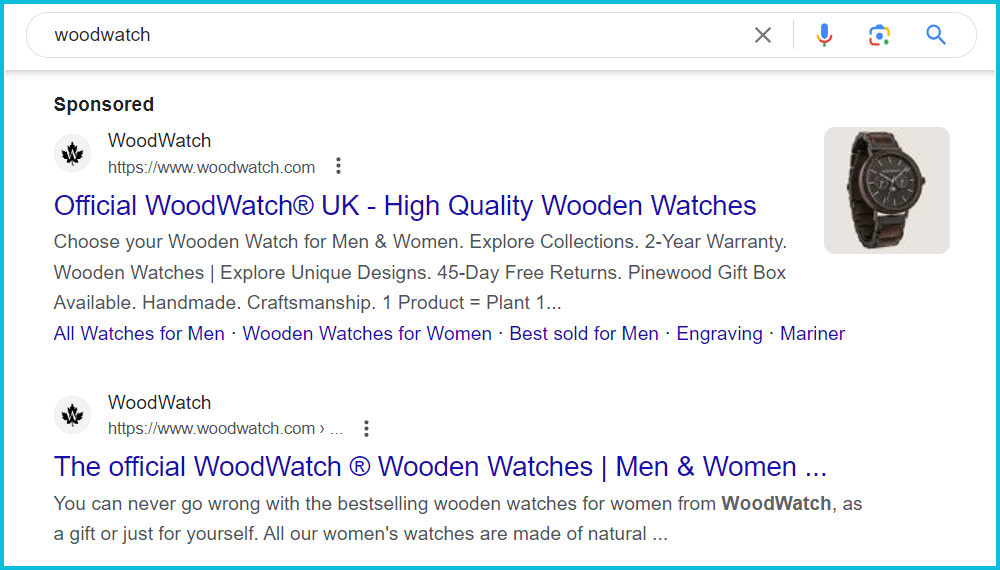Open three-dot menu for the organic WoodWatch result

[x=366, y=429]
